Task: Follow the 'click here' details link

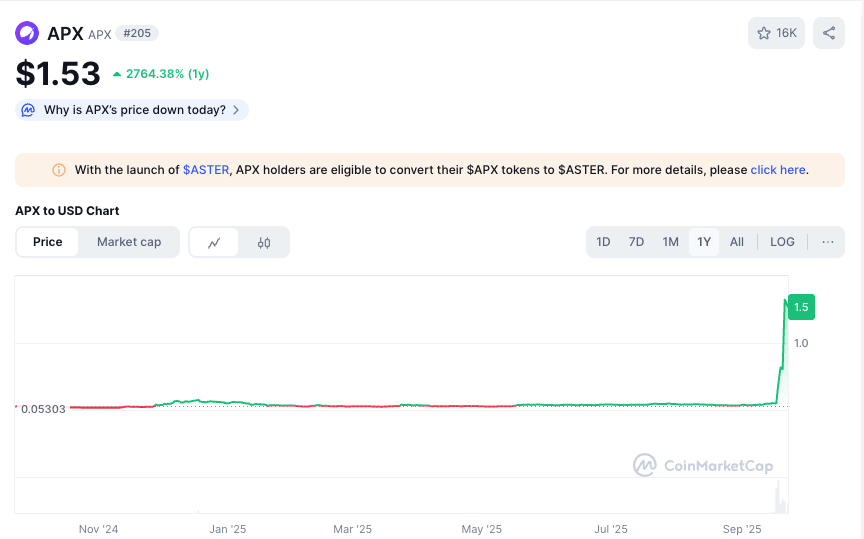Action: point(778,170)
